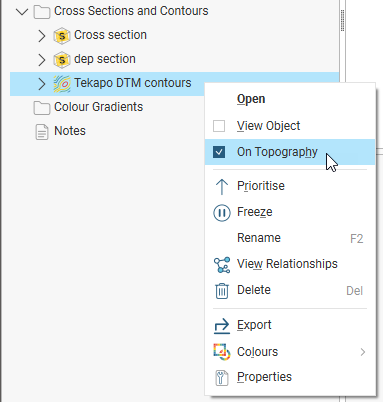Click the multicoloured Colours palette icon
383x402 pixels.
pyautogui.click(x=222, y=352)
